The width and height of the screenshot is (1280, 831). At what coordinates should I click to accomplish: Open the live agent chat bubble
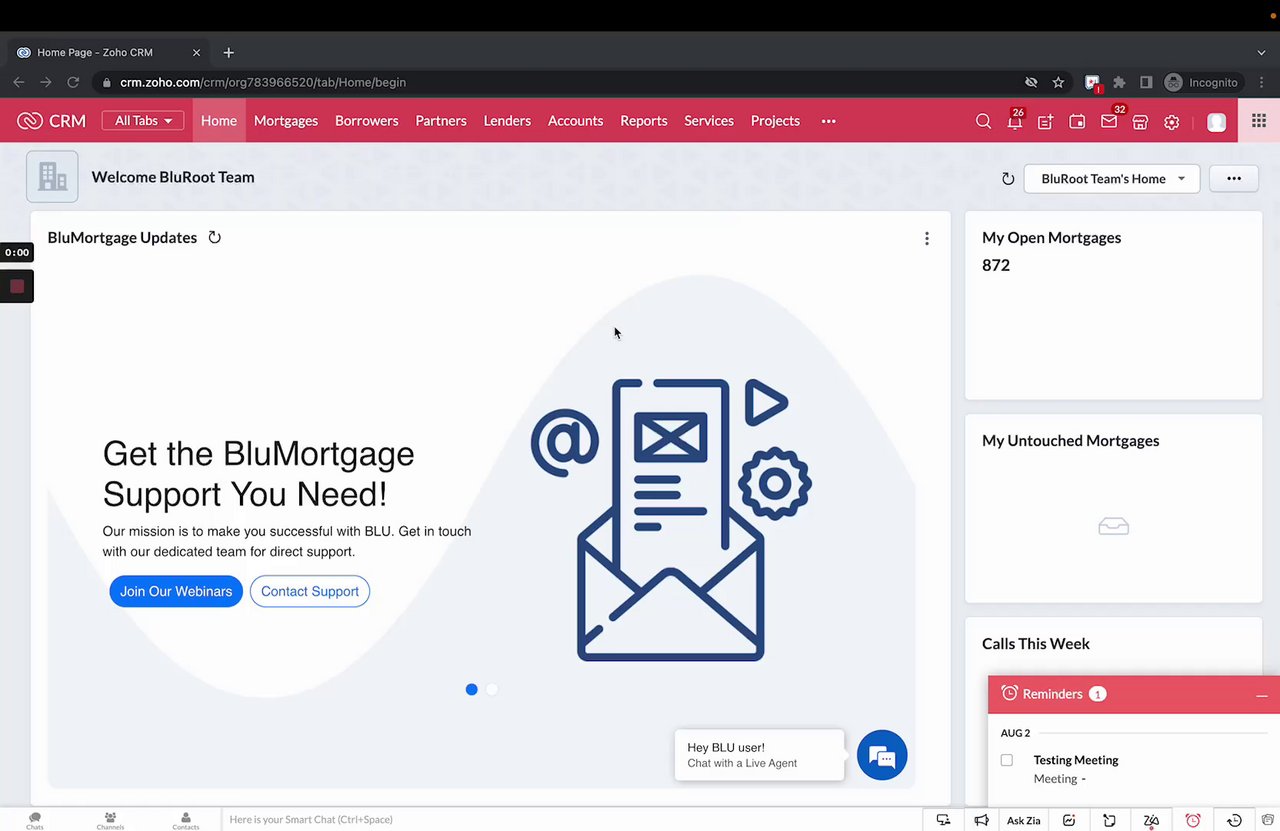pyautogui.click(x=882, y=755)
